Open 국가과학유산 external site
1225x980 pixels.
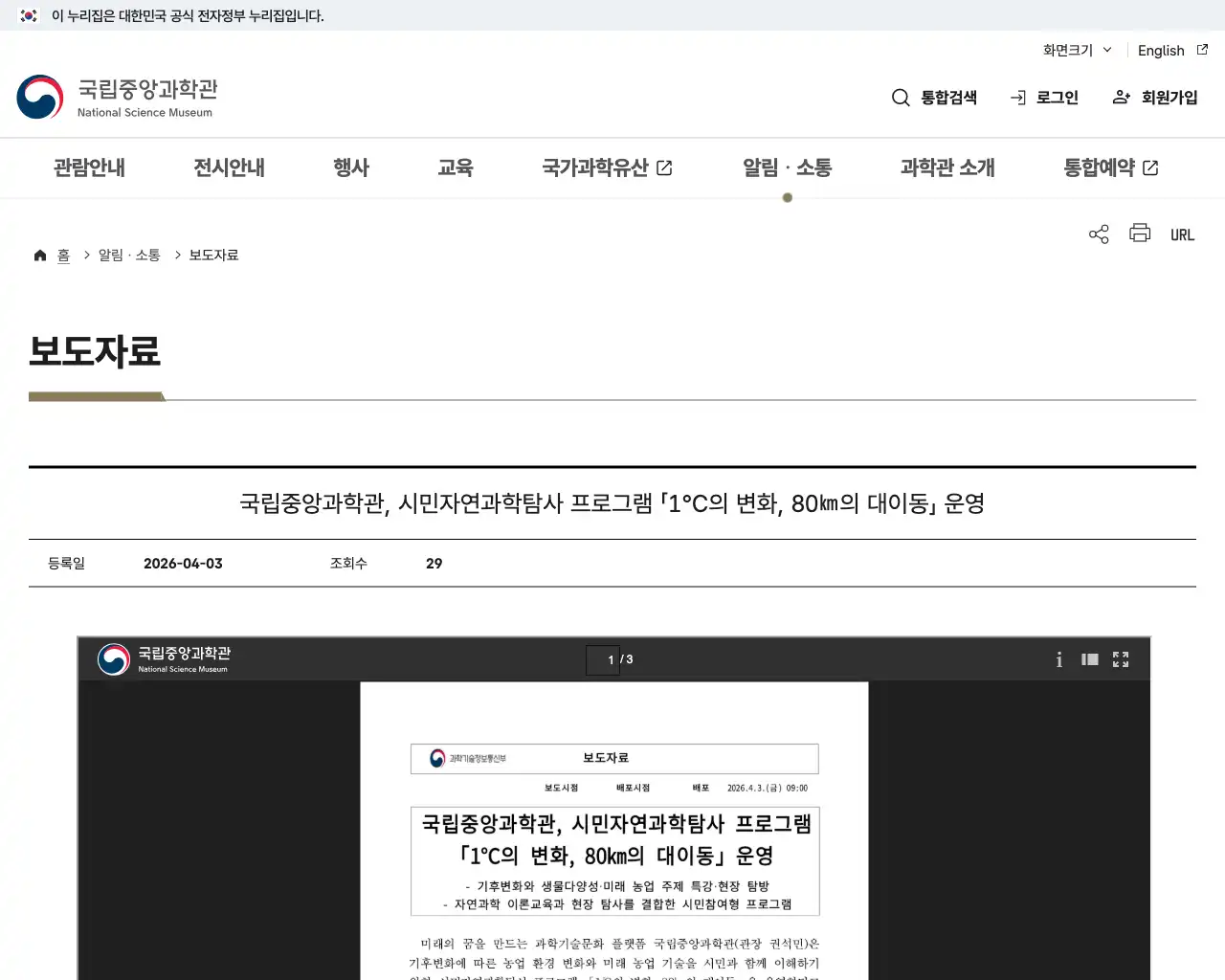pos(607,167)
